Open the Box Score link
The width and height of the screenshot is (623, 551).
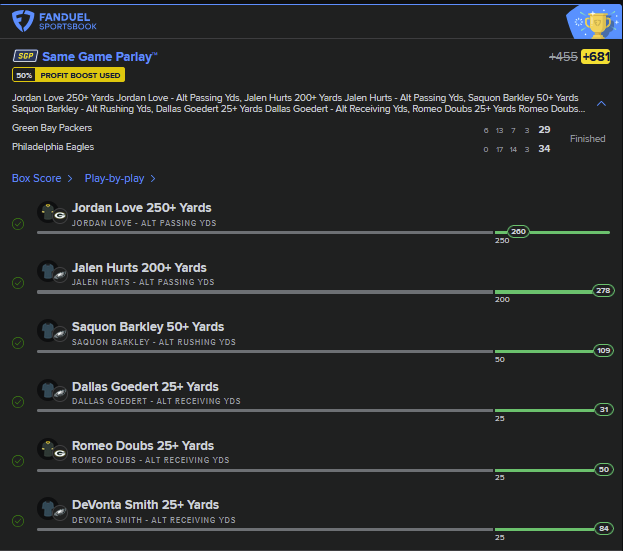(x=42, y=178)
